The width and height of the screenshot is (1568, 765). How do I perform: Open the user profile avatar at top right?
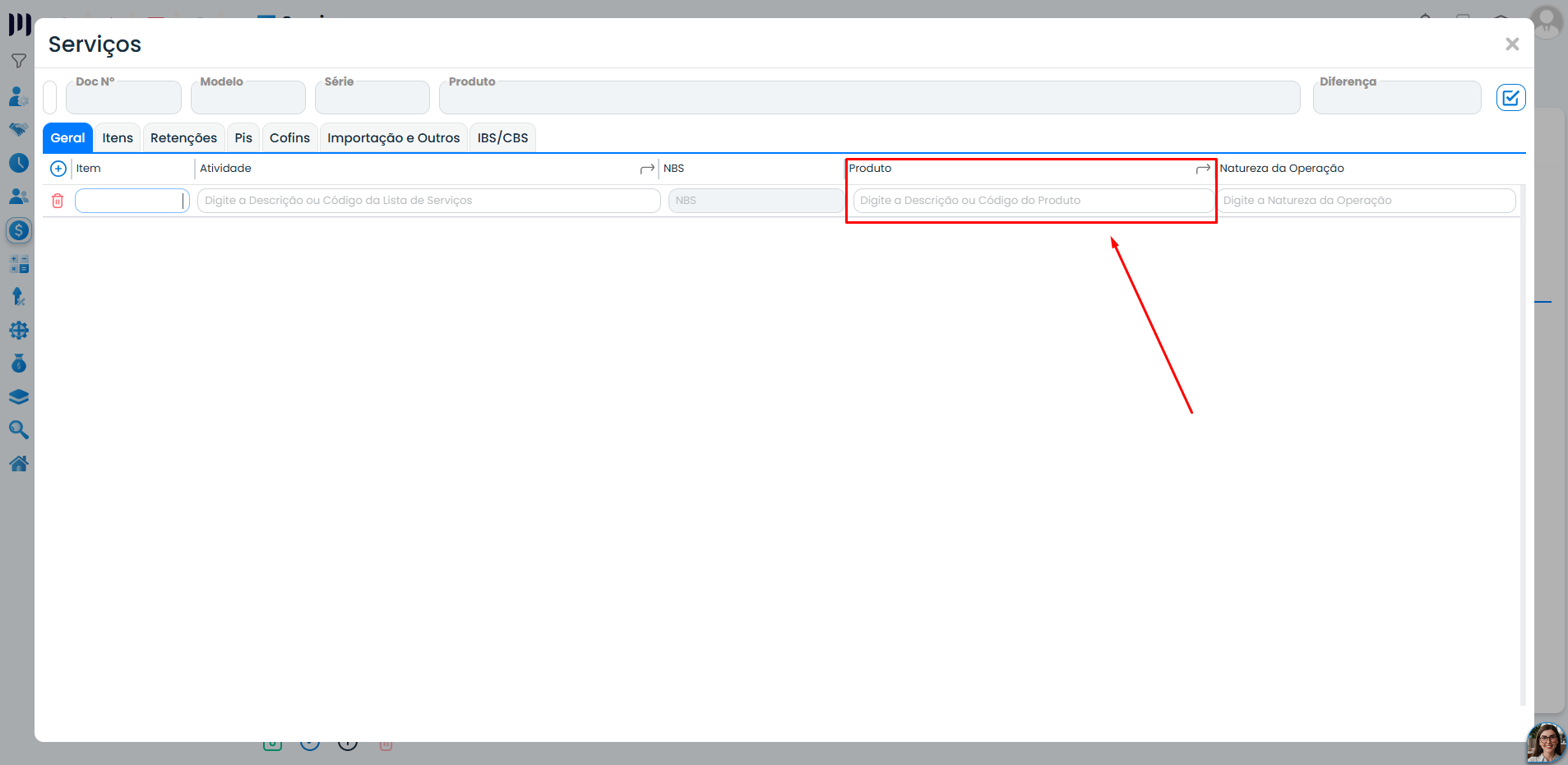click(1547, 21)
